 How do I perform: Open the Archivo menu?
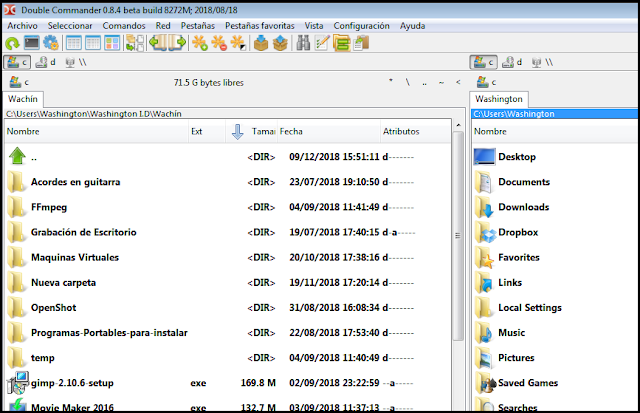point(22,26)
